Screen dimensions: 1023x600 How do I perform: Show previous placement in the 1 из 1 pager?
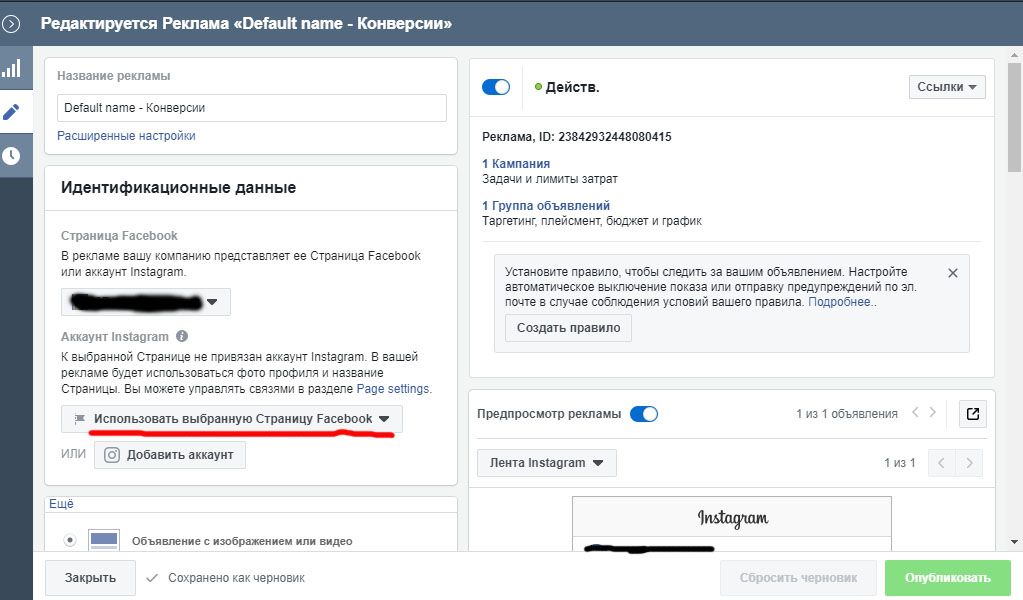click(x=941, y=463)
